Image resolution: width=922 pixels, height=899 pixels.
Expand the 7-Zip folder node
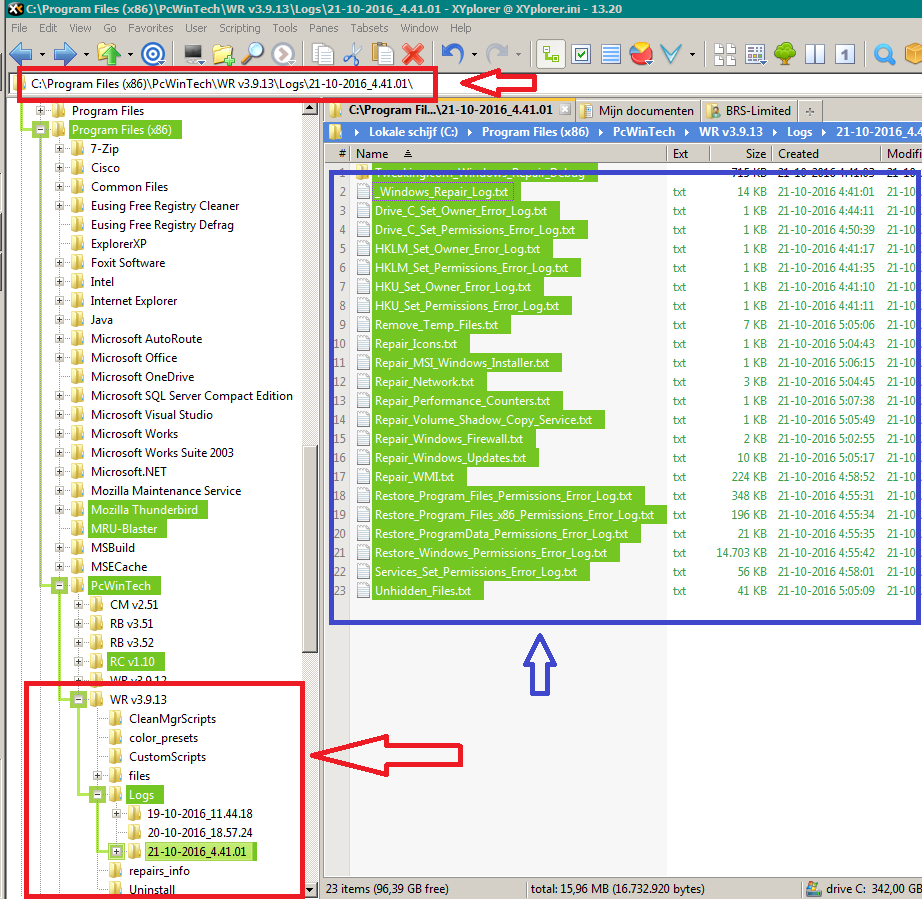[60, 149]
